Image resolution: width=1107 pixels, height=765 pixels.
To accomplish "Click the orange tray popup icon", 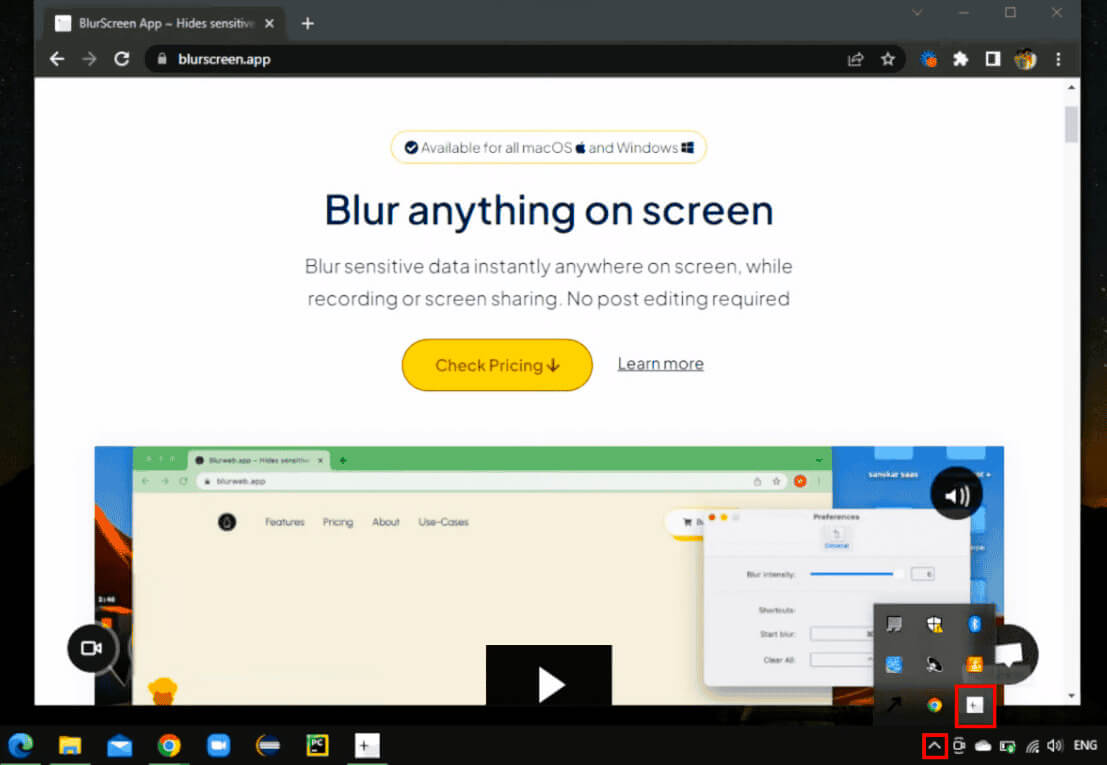I will point(975,665).
